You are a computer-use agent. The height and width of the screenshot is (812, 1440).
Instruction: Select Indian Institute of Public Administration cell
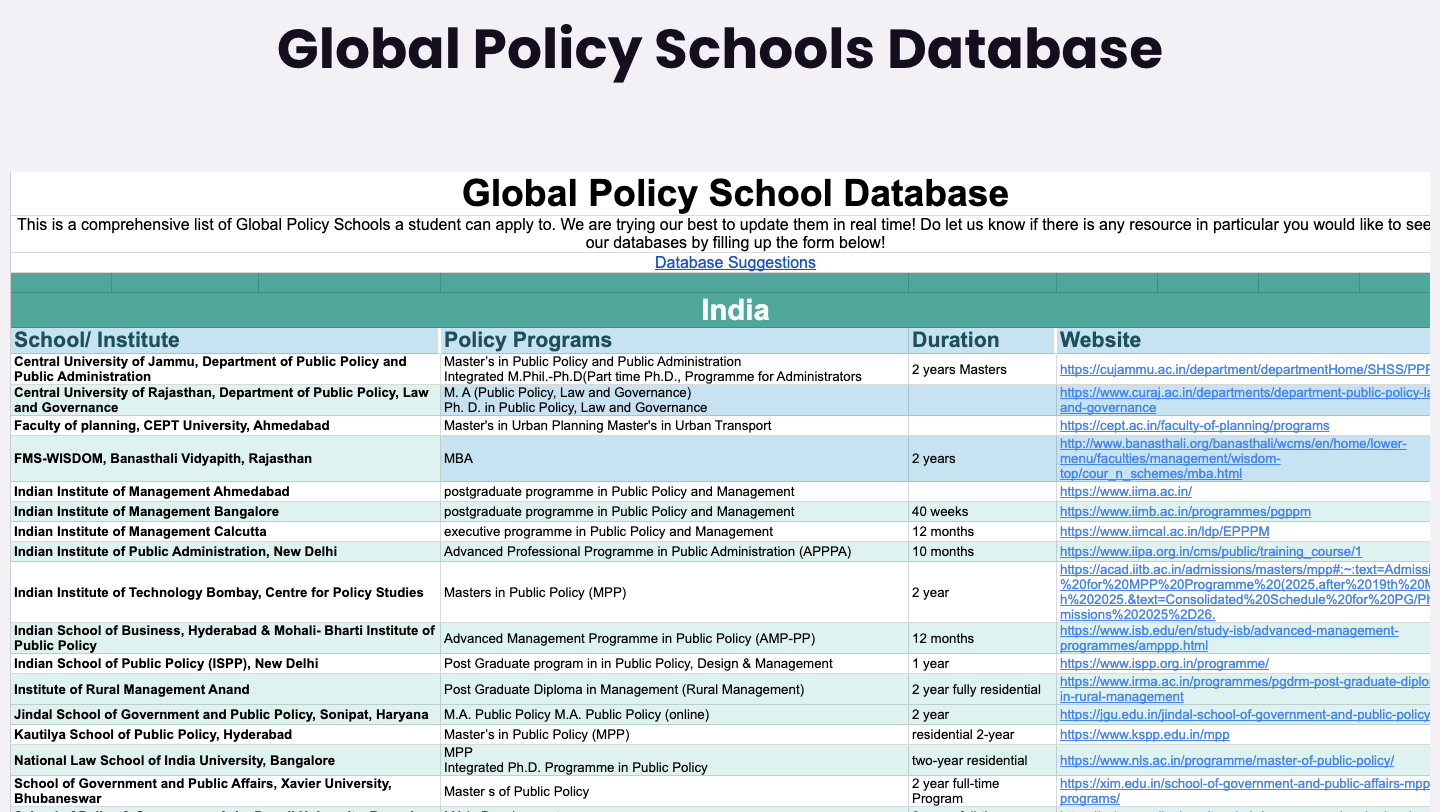tap(226, 551)
